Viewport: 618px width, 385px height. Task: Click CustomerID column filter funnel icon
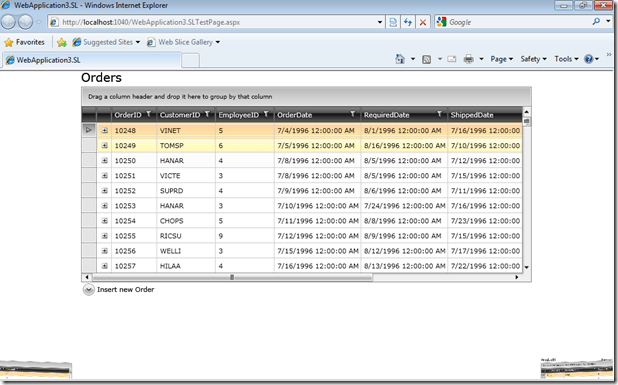click(x=207, y=114)
